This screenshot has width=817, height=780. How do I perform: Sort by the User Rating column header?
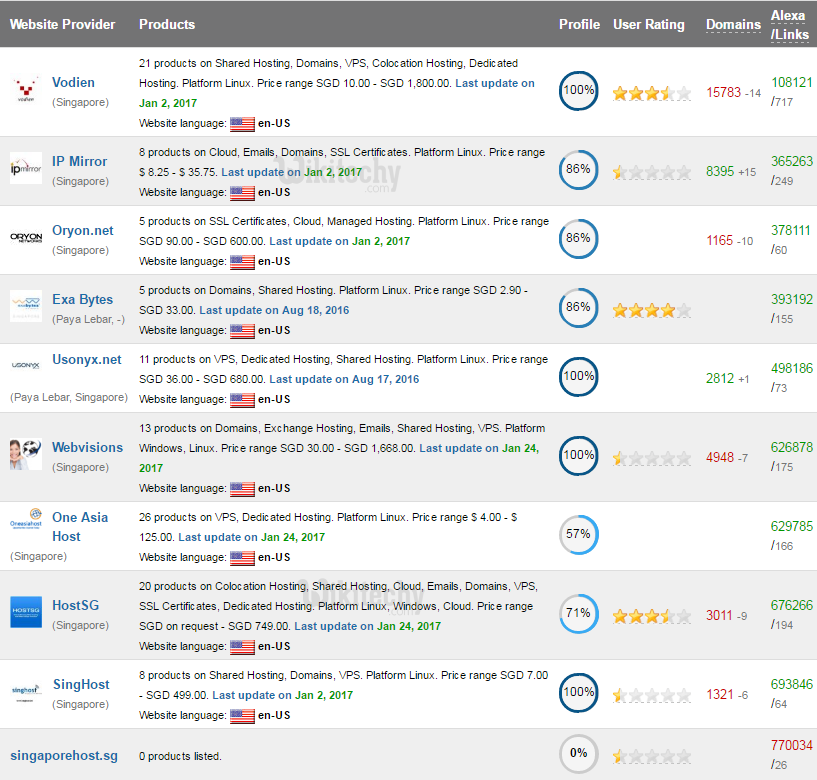[649, 24]
